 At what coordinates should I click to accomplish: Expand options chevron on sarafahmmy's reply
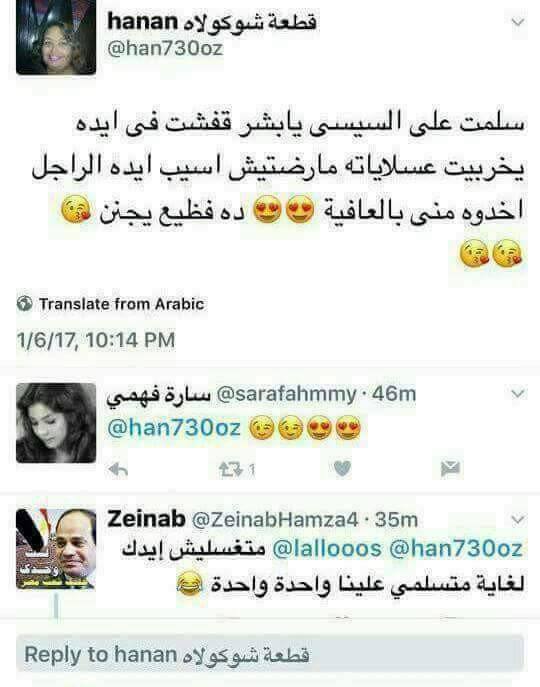click(518, 393)
